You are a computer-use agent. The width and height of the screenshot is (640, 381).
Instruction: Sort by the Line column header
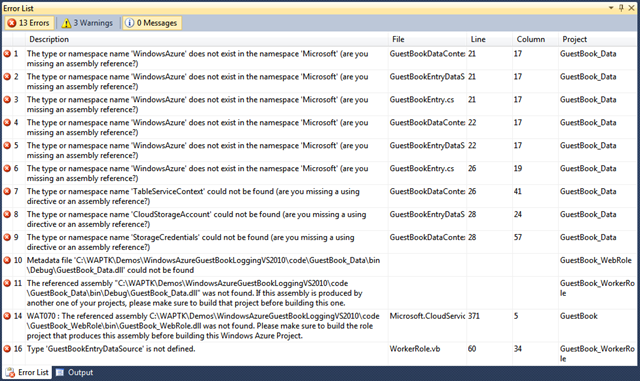(489, 39)
